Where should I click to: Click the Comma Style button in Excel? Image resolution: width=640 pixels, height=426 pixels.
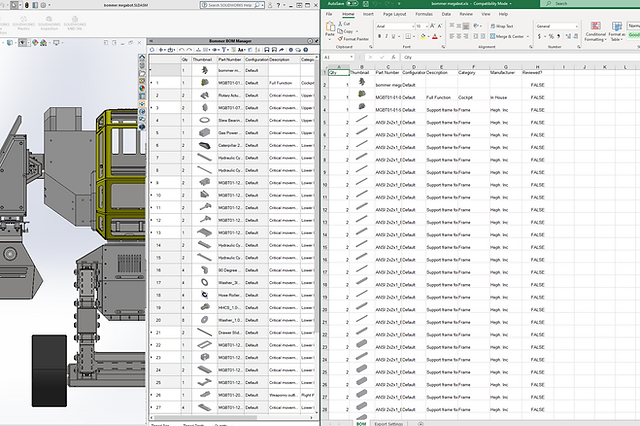[x=558, y=36]
